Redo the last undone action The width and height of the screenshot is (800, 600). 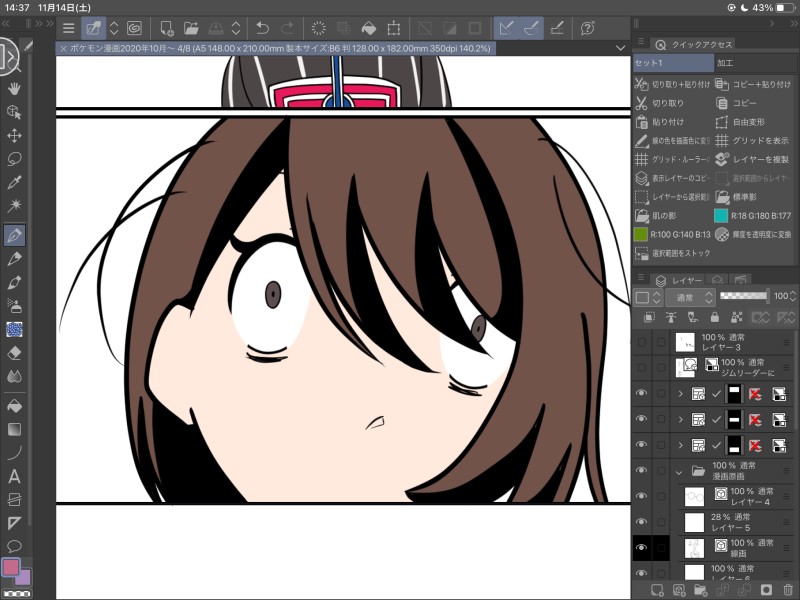(288, 28)
